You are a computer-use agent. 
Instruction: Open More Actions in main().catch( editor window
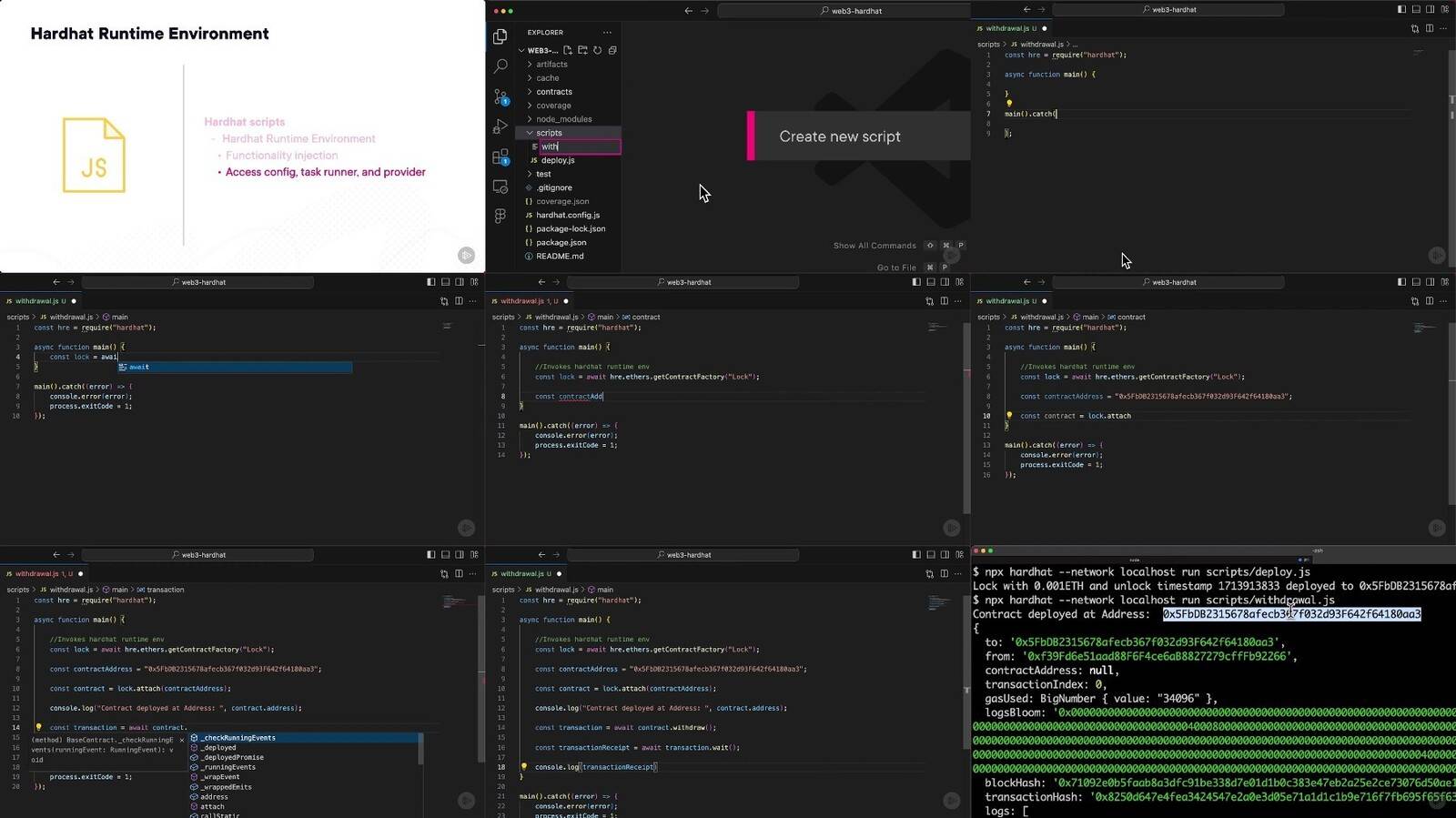[x=1443, y=28]
